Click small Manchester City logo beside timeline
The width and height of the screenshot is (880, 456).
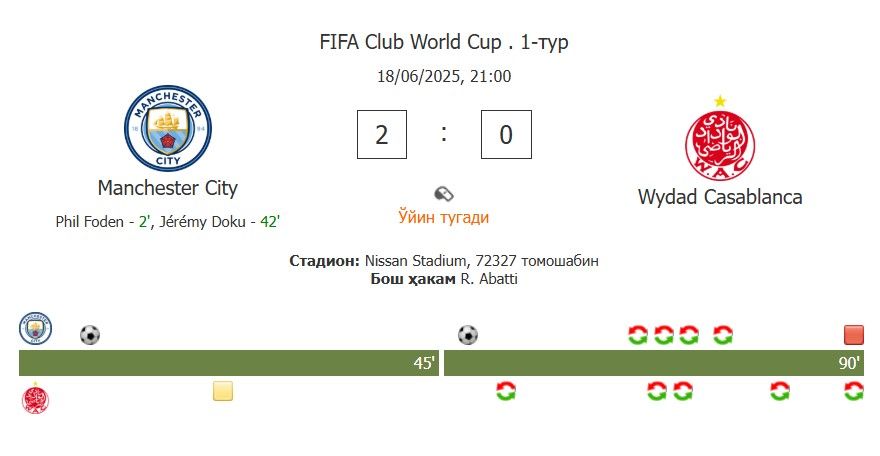tap(35, 329)
